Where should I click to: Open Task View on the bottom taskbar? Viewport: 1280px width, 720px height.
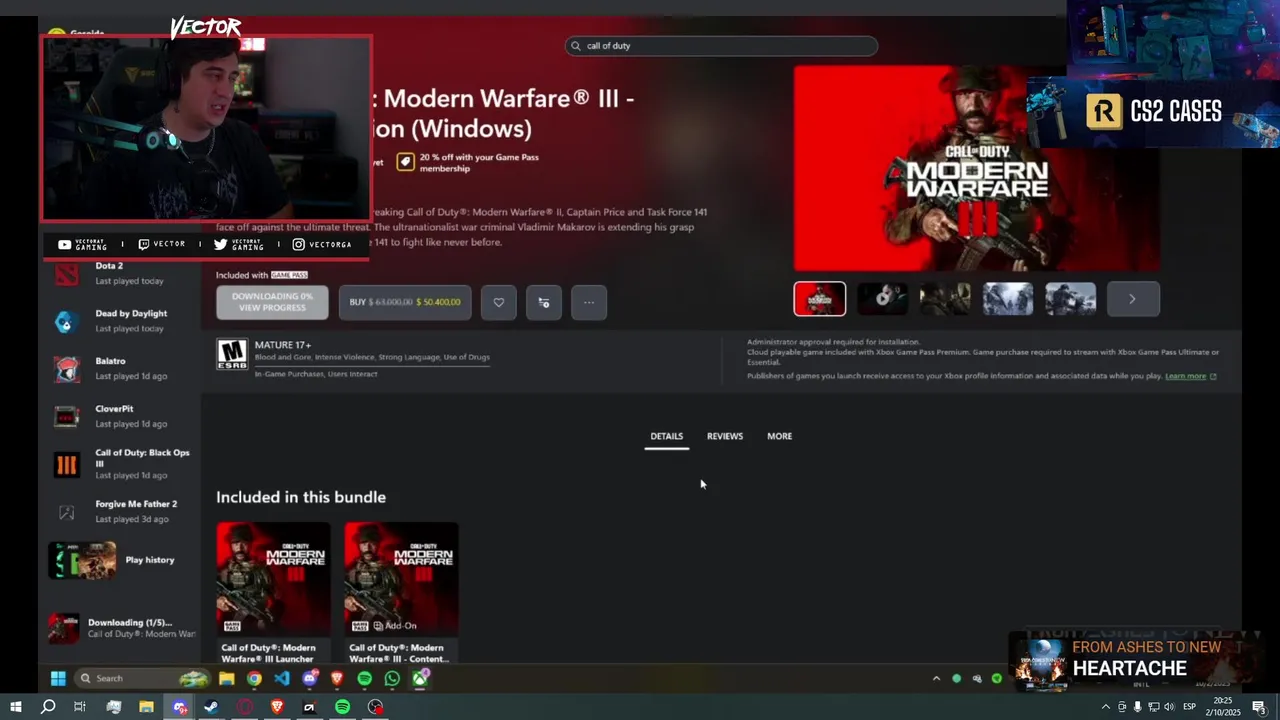(x=80, y=707)
